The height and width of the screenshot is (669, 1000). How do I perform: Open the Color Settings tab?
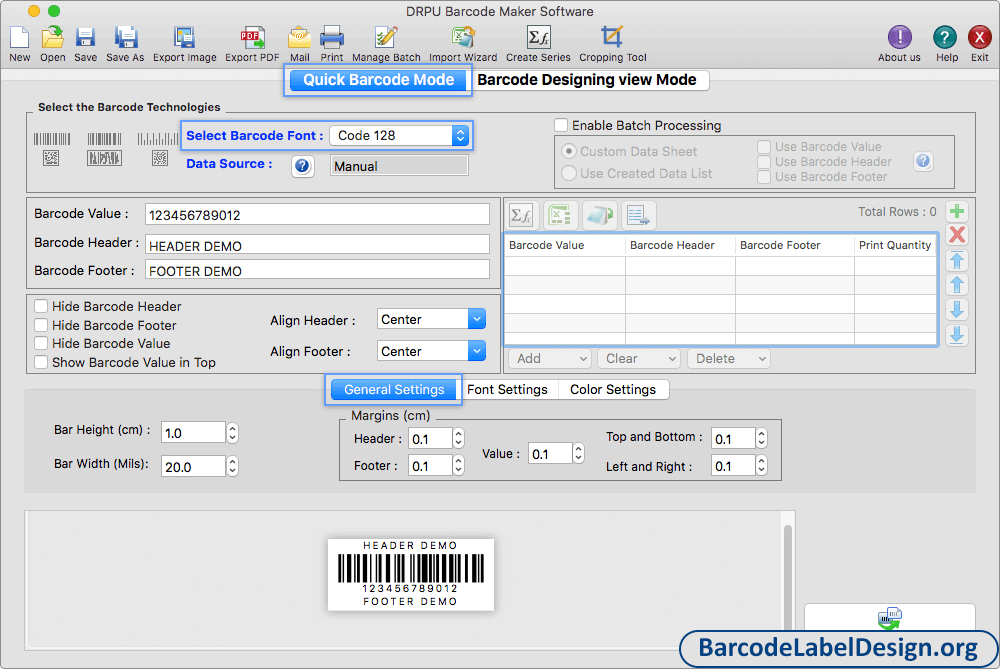tap(613, 390)
